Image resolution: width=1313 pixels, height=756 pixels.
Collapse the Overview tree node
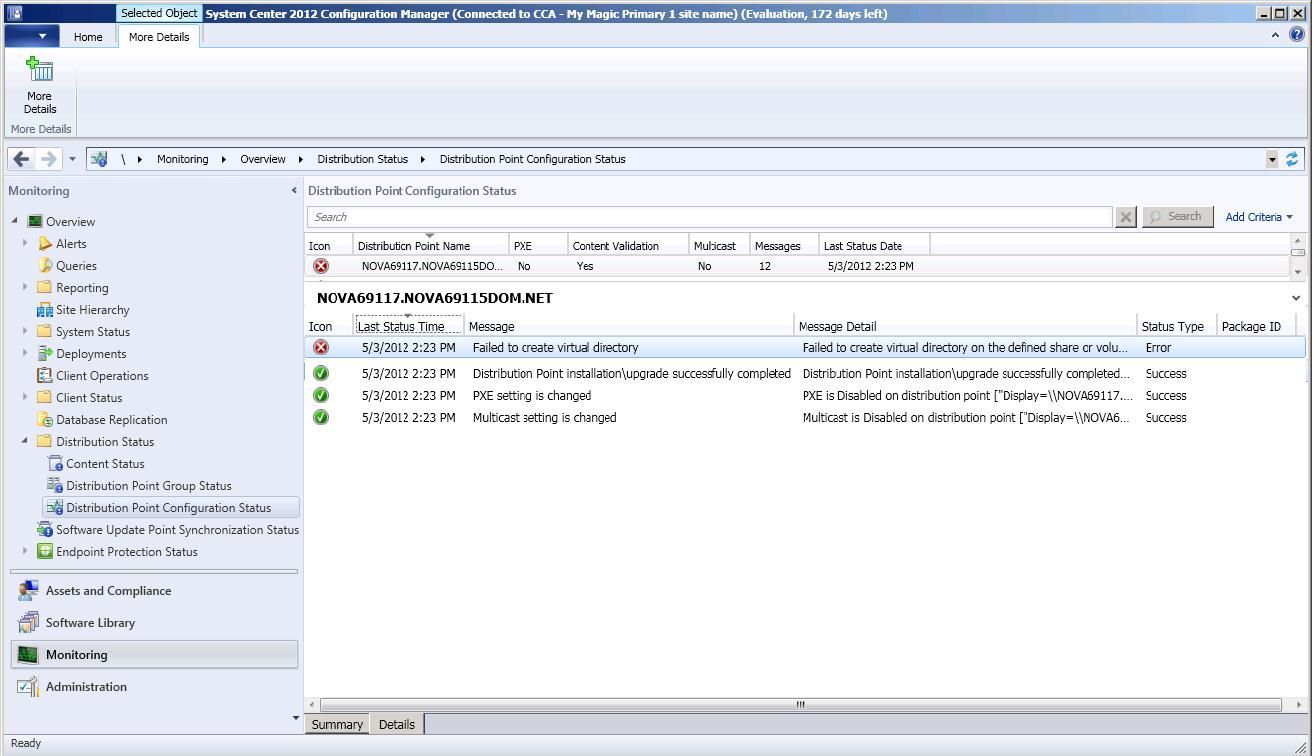(14, 221)
